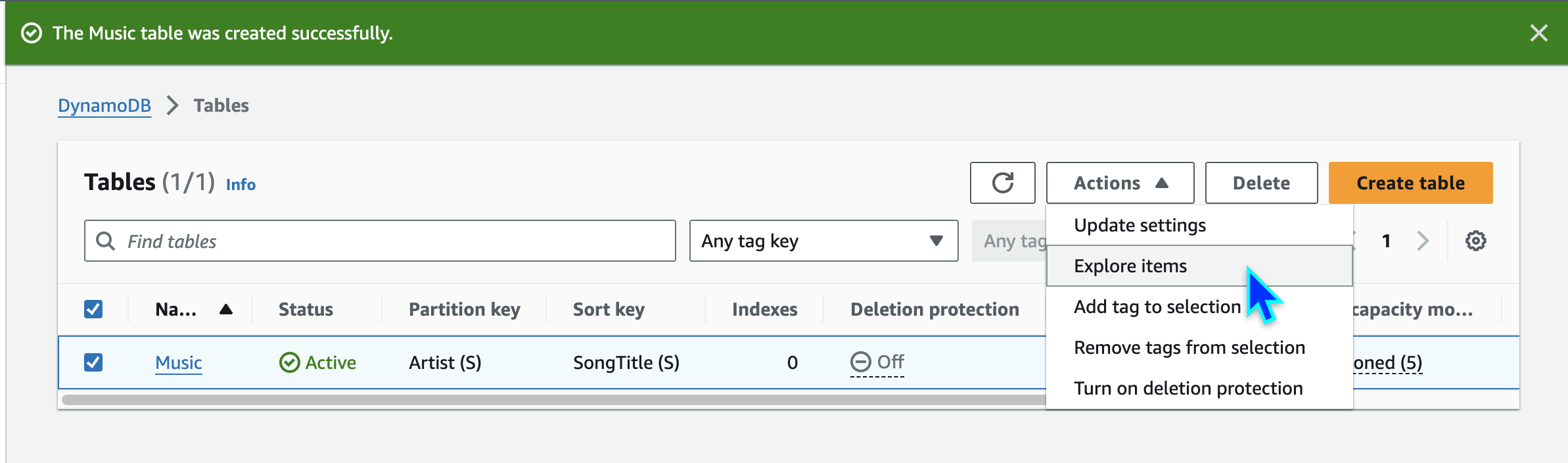The height and width of the screenshot is (463, 1568).
Task: Click the SongTitle (S) sort key cell
Action: tap(626, 362)
